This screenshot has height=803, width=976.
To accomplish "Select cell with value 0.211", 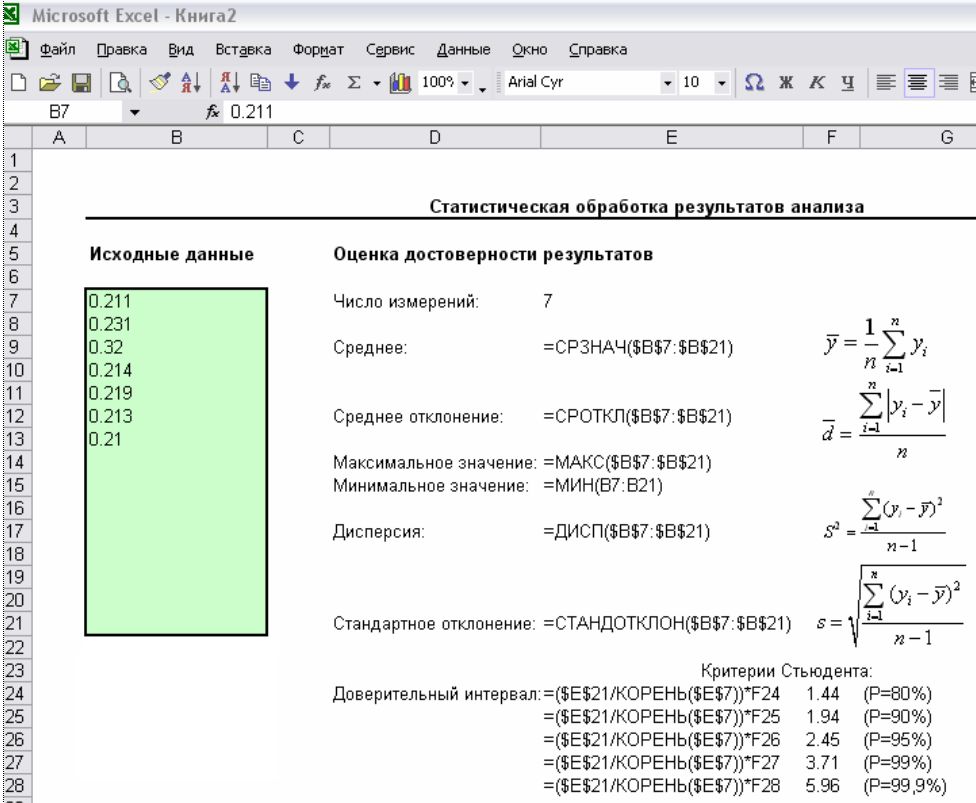I will click(x=177, y=301).
